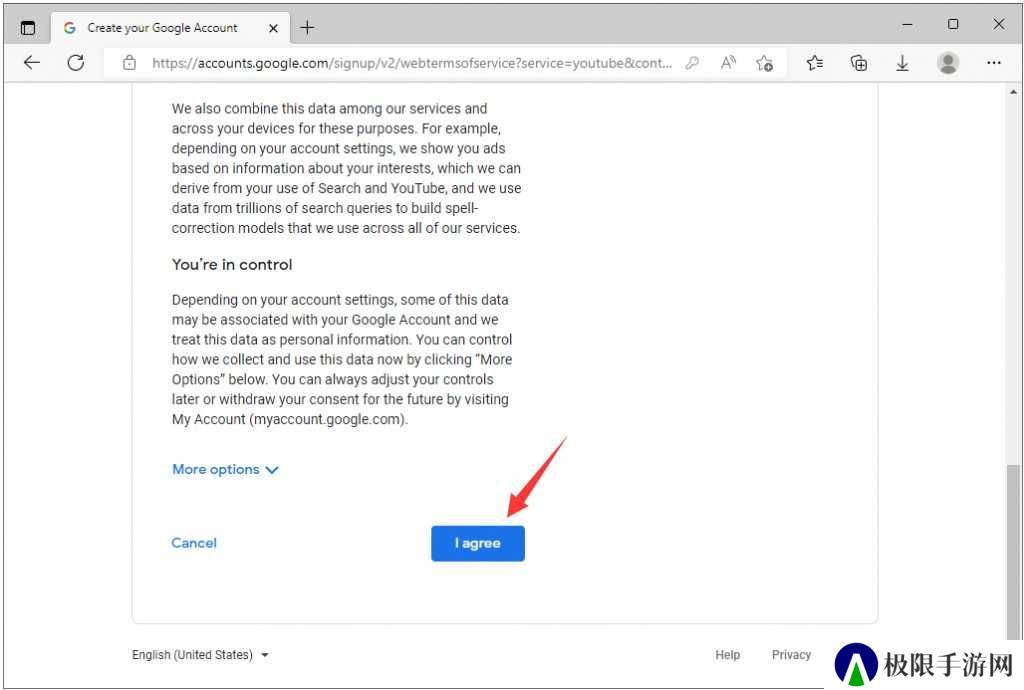Image resolution: width=1024 pixels, height=690 pixels.
Task: Reload the current page
Action: click(76, 63)
